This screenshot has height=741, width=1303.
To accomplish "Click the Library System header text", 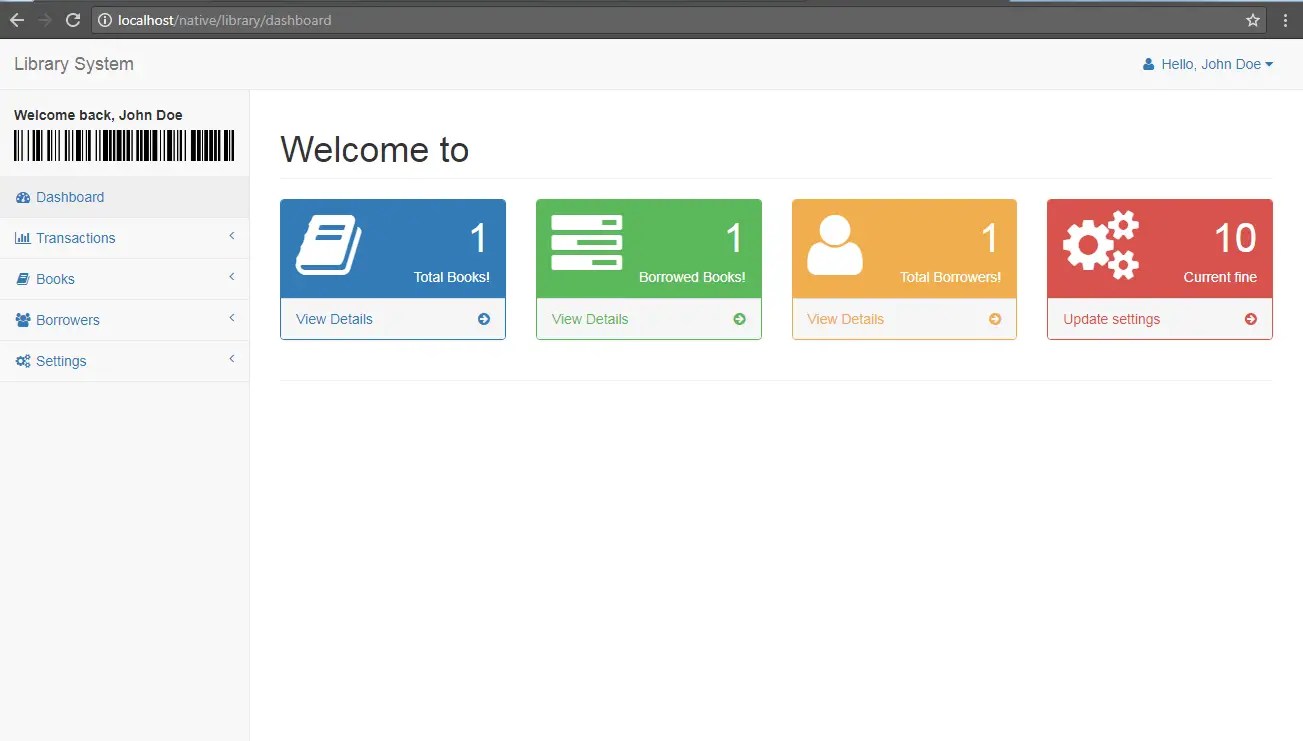I will [73, 63].
